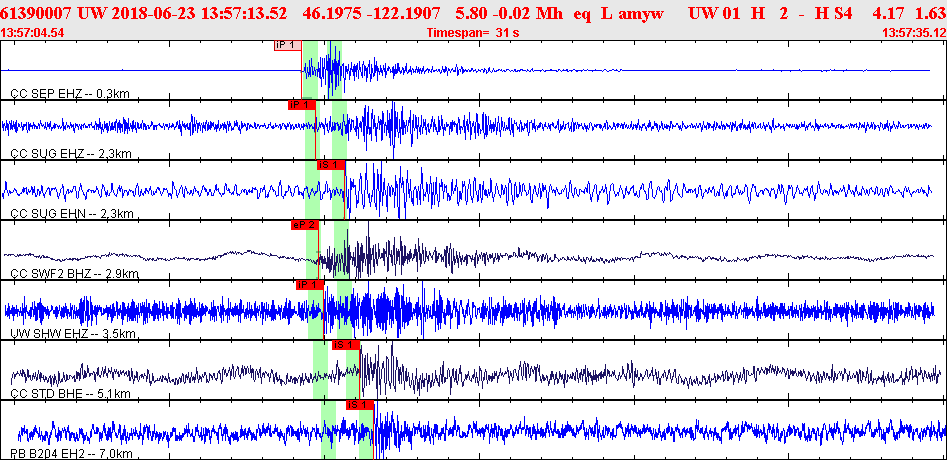
Task: Select the iP 1 pick flag on UW SHW EHZ
Action: [x=310, y=285]
